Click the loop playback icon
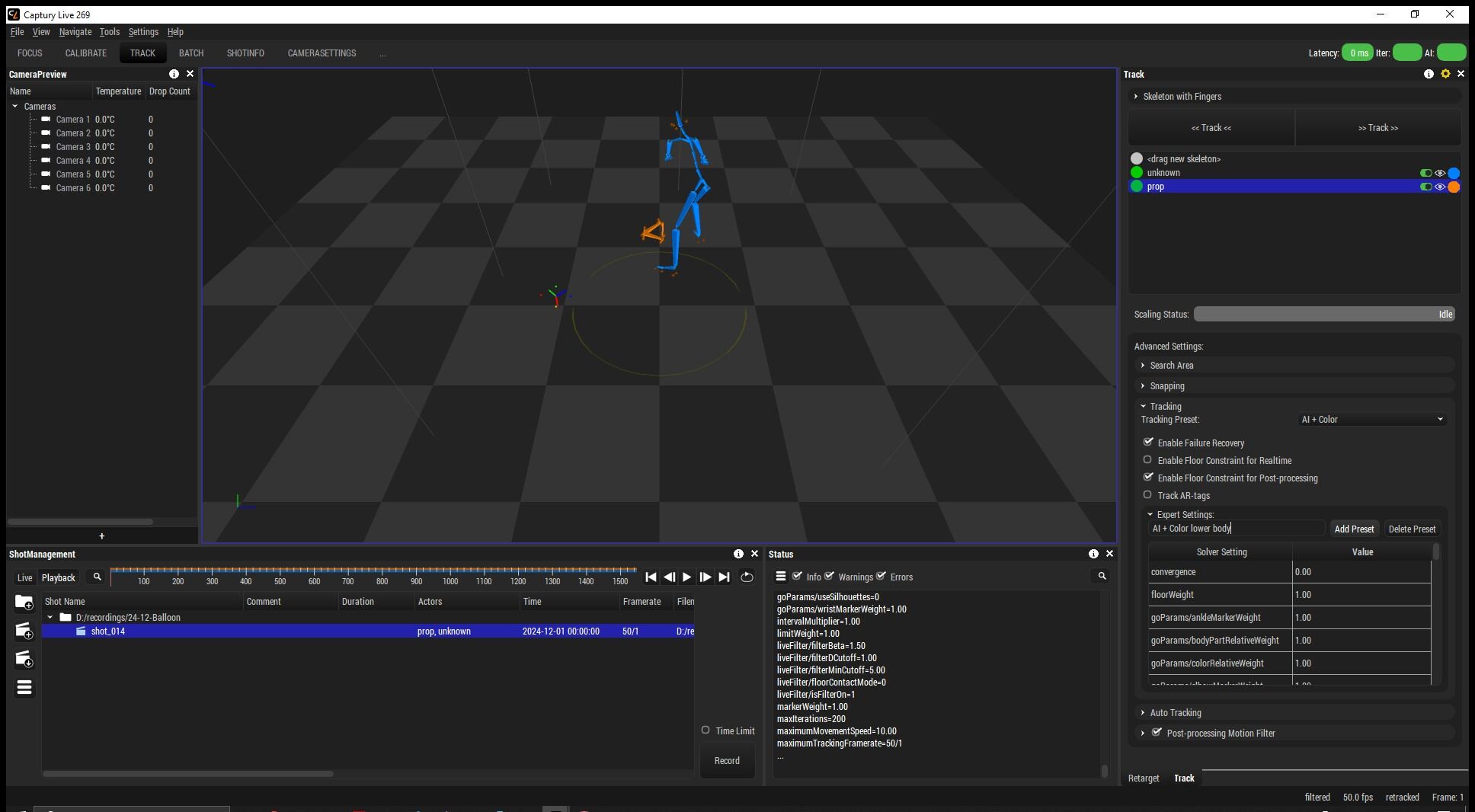 [747, 577]
